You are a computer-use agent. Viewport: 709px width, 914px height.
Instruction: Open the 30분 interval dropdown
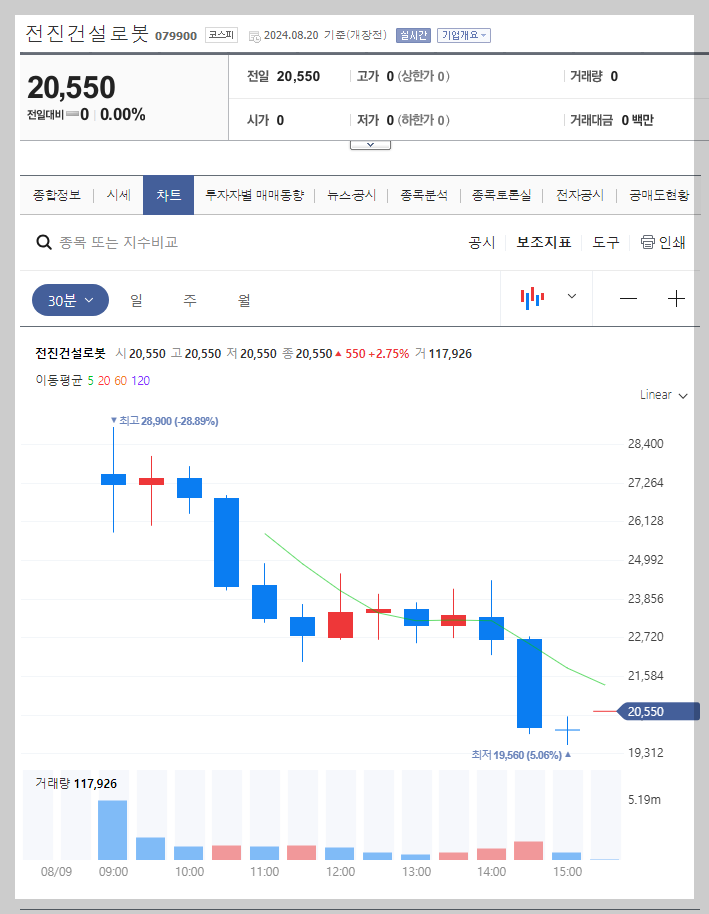[69, 299]
